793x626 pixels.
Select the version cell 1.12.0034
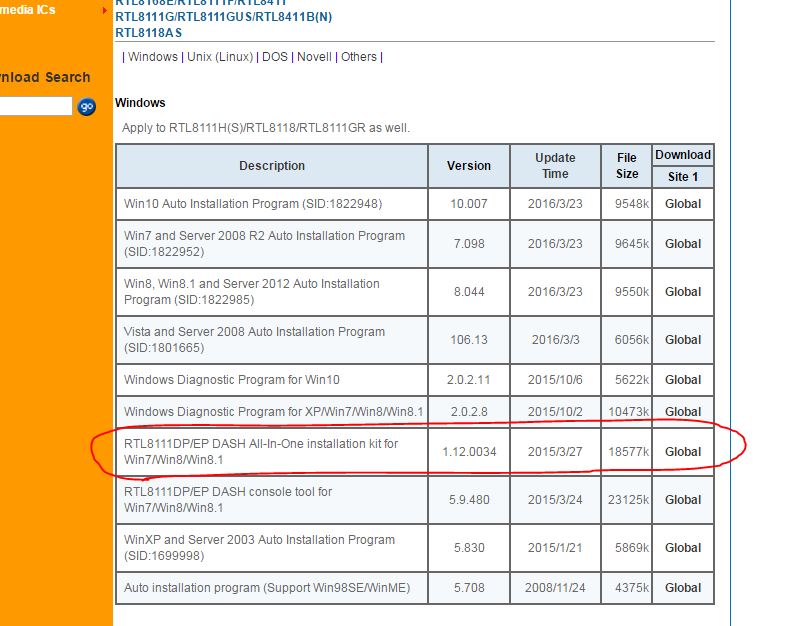(469, 452)
